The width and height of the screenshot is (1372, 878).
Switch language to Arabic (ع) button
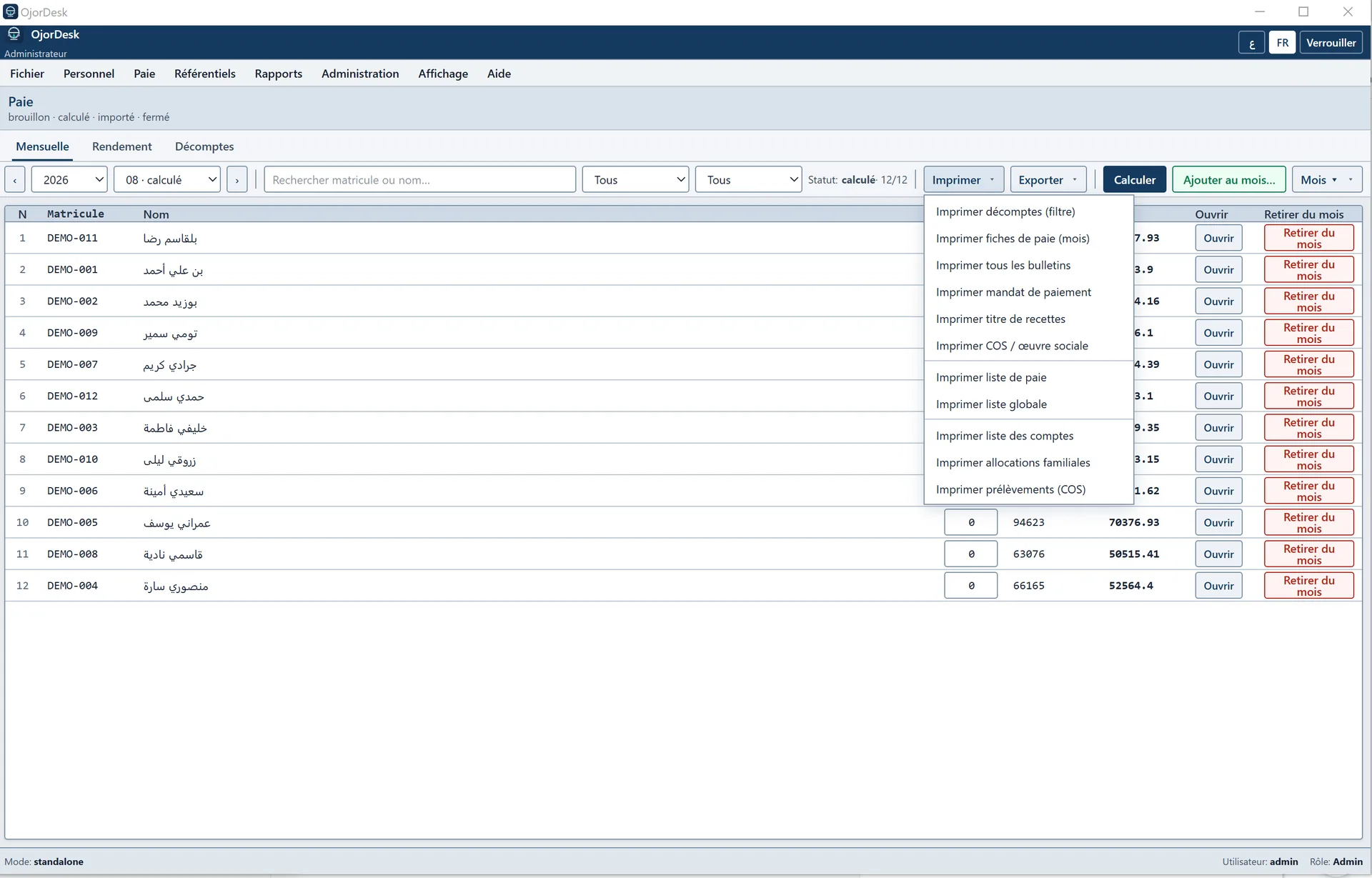tap(1251, 43)
